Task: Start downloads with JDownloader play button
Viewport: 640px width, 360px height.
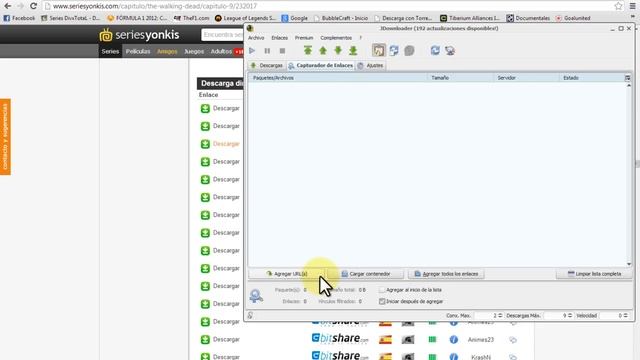Action: pos(252,51)
